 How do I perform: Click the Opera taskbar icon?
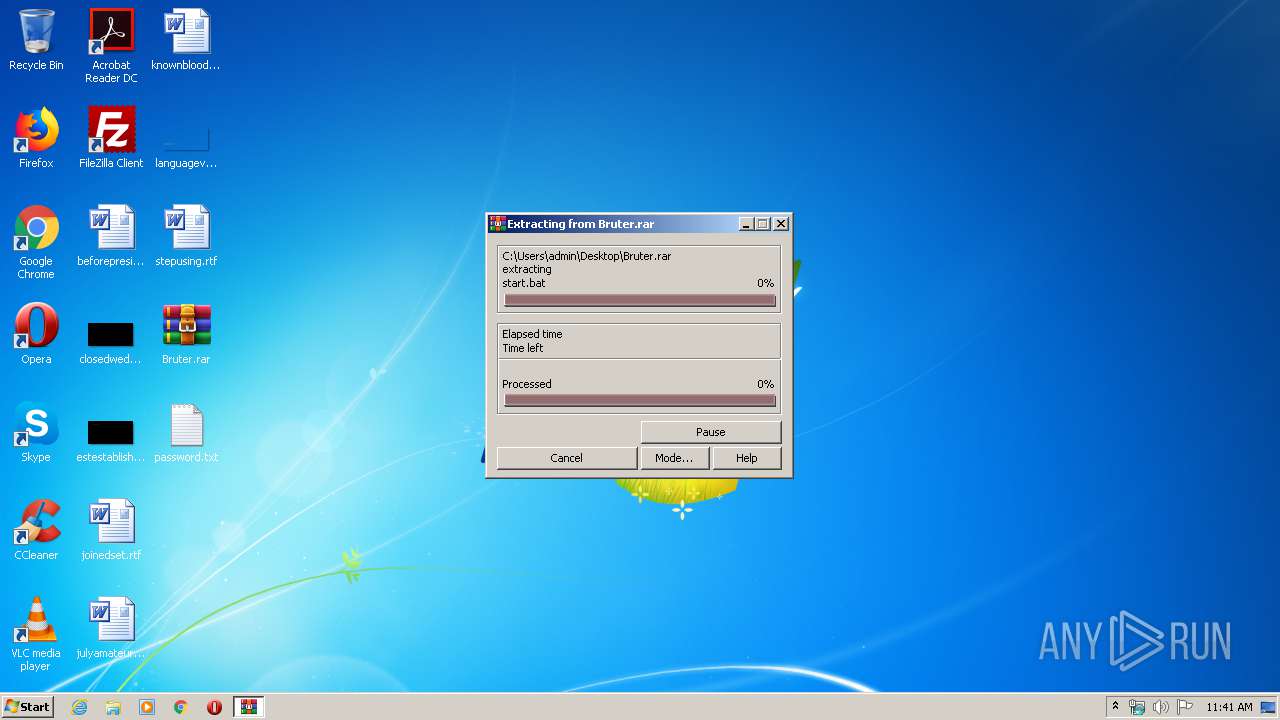click(214, 707)
